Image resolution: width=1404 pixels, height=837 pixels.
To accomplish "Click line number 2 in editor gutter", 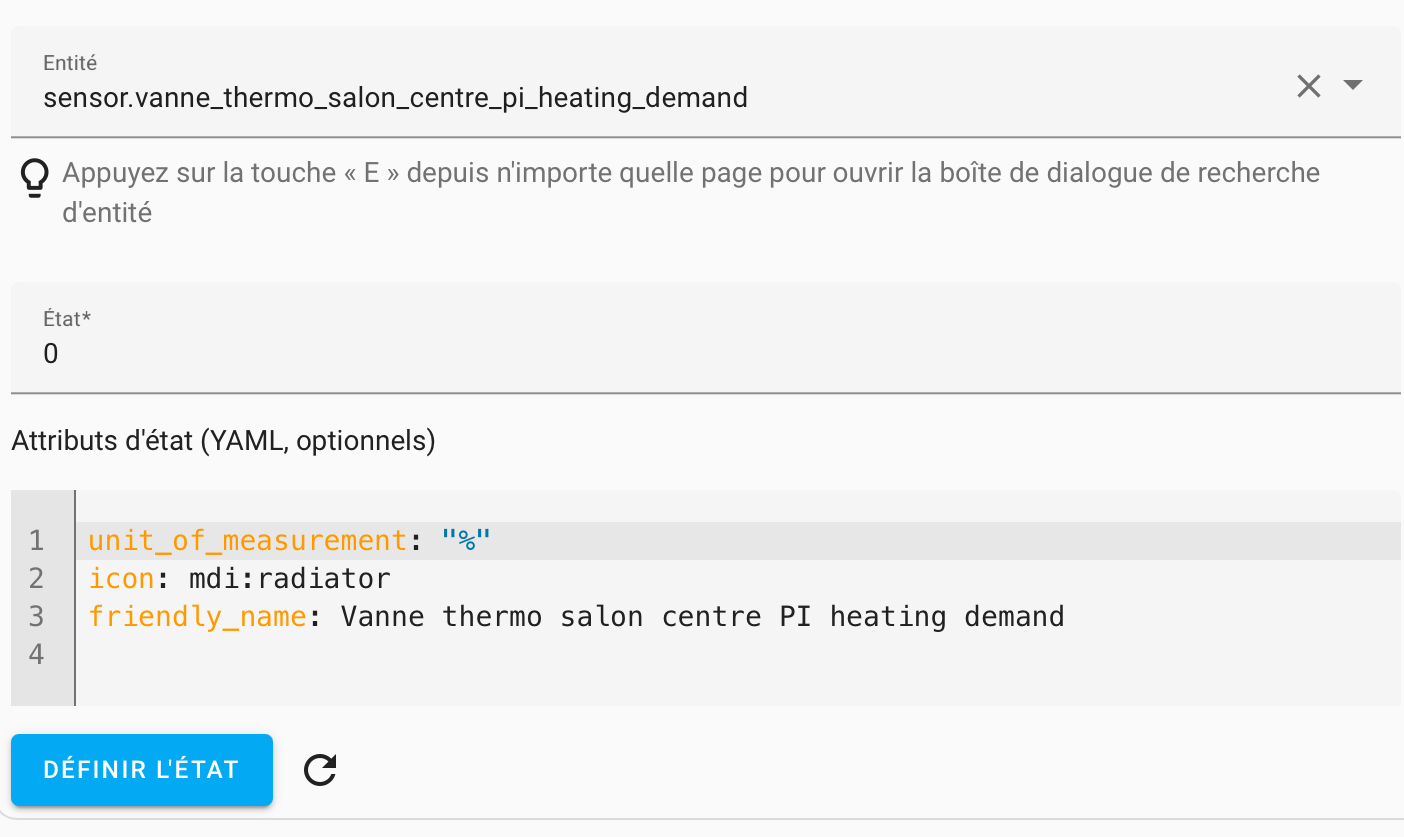I will 37,578.
